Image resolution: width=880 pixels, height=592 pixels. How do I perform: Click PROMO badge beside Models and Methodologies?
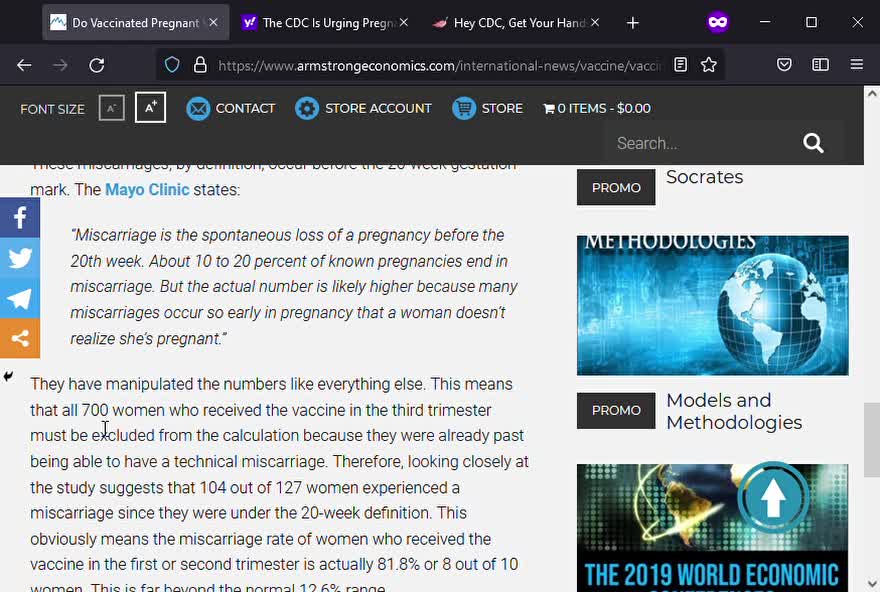pyautogui.click(x=616, y=410)
